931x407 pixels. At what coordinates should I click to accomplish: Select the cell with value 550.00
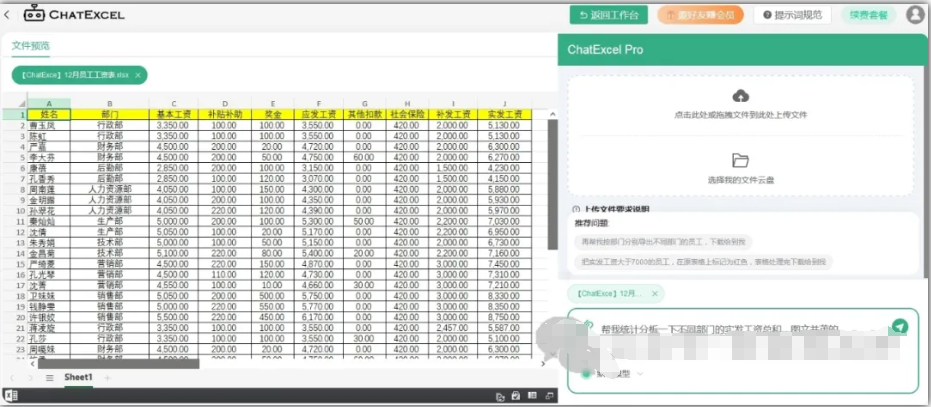point(272,306)
